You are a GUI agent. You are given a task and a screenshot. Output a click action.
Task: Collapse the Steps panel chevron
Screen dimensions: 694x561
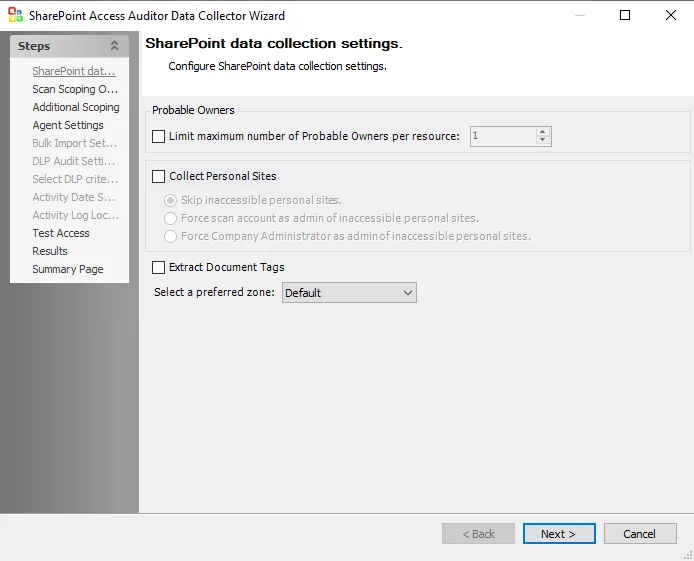114,46
